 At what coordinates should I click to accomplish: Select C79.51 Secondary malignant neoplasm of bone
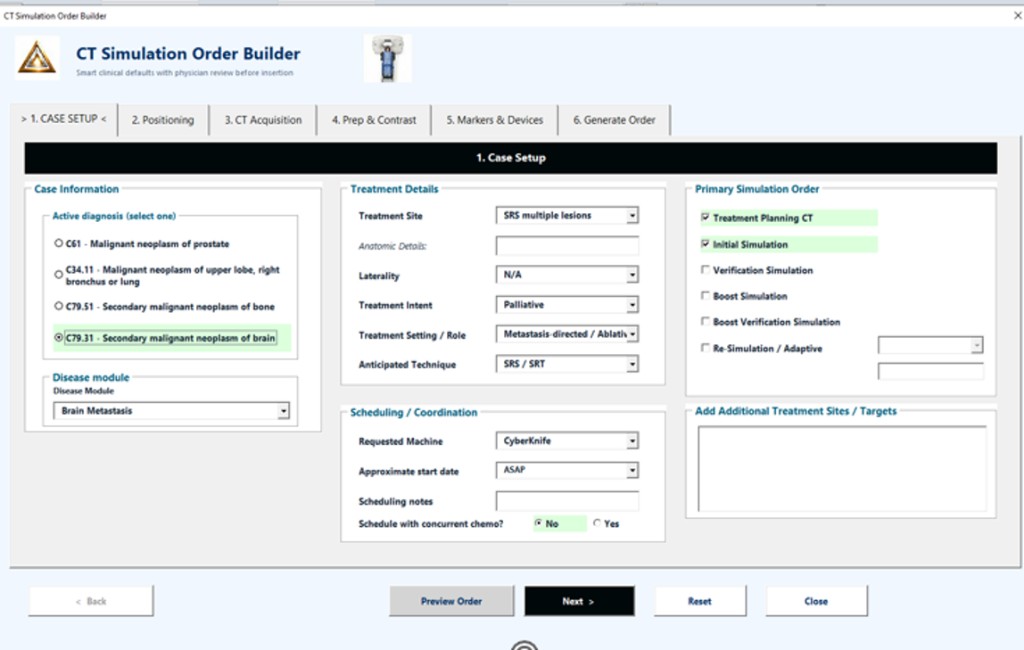pyautogui.click(x=59, y=306)
